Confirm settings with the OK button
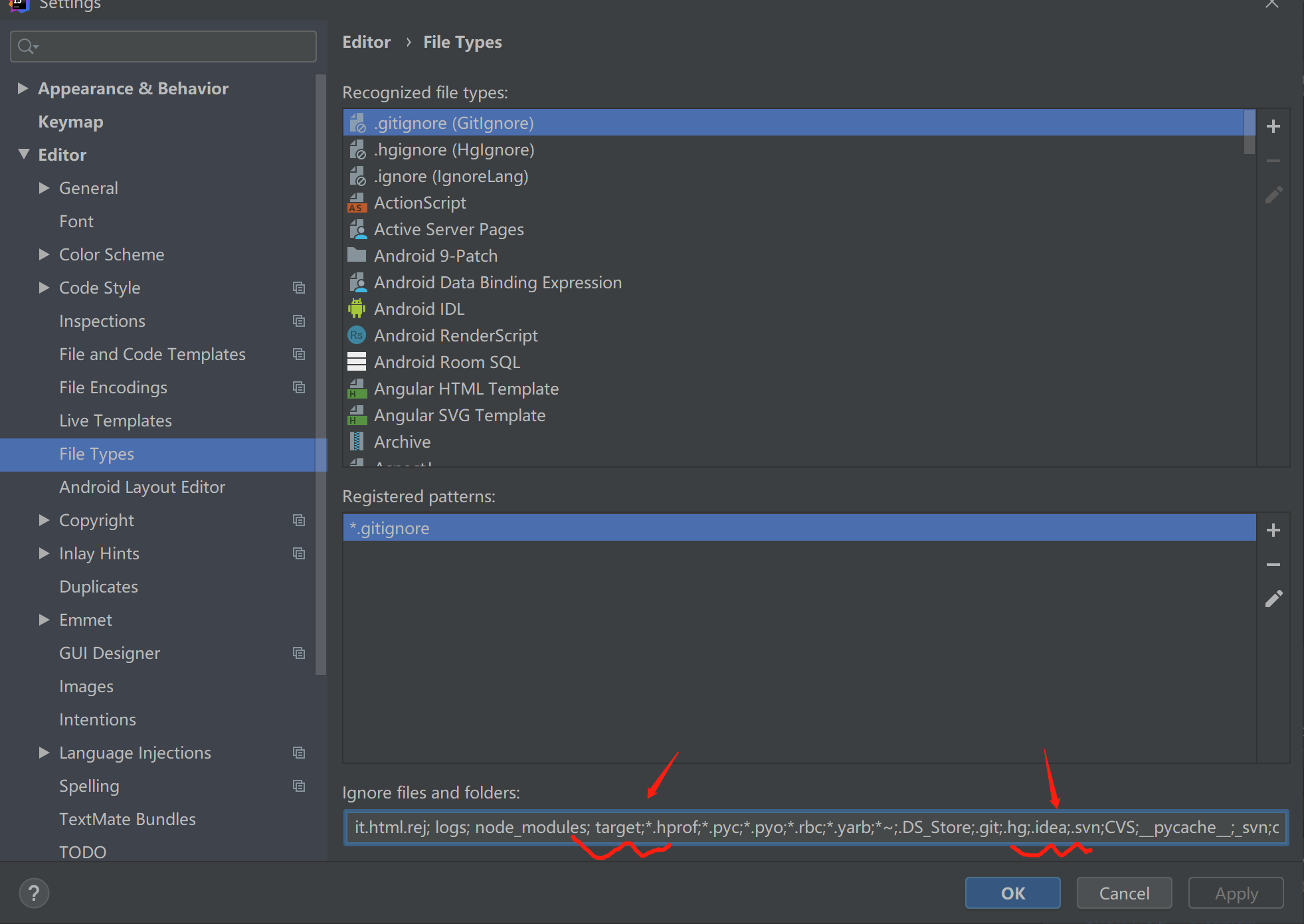The image size is (1304, 924). 1012,893
